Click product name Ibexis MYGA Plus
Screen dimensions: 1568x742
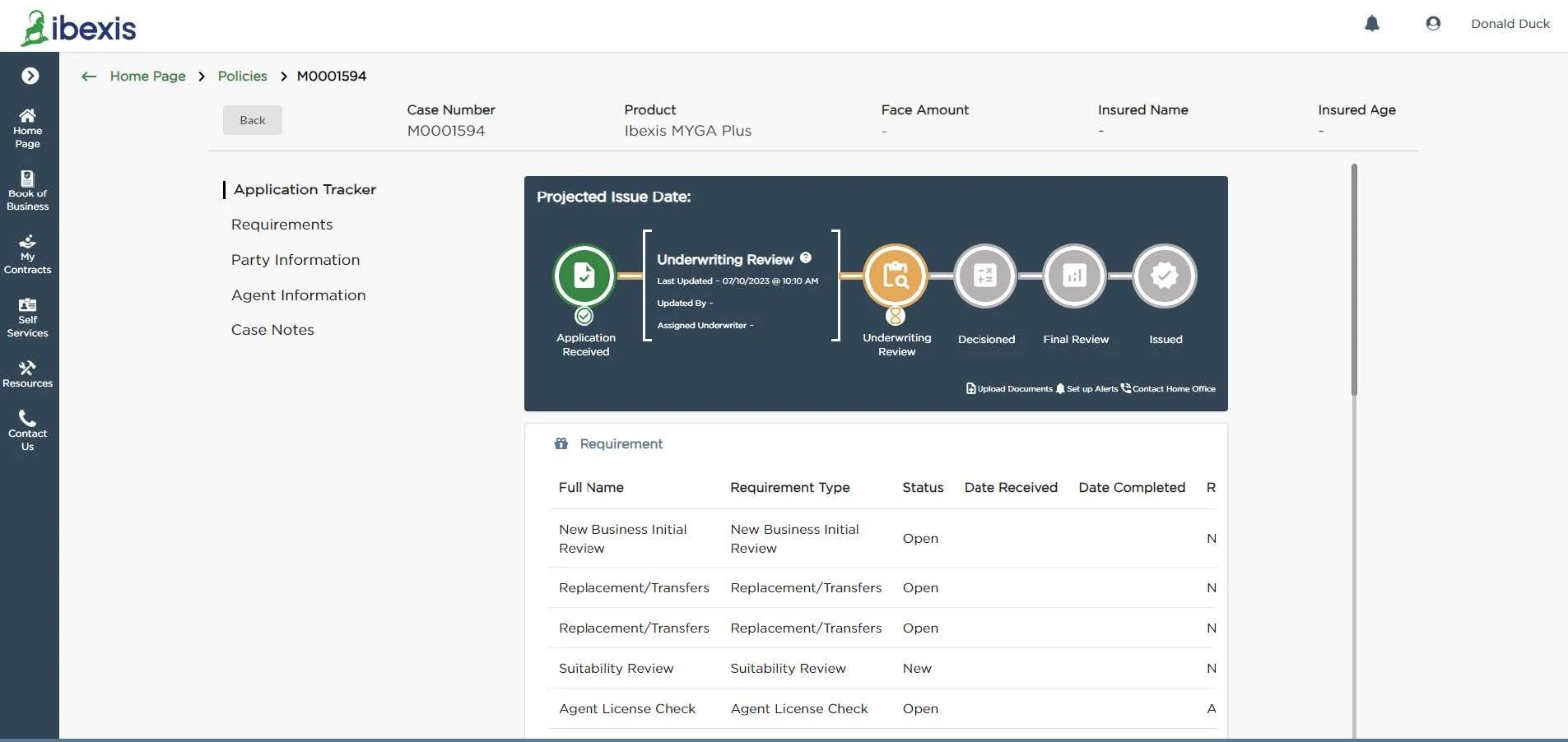687,131
